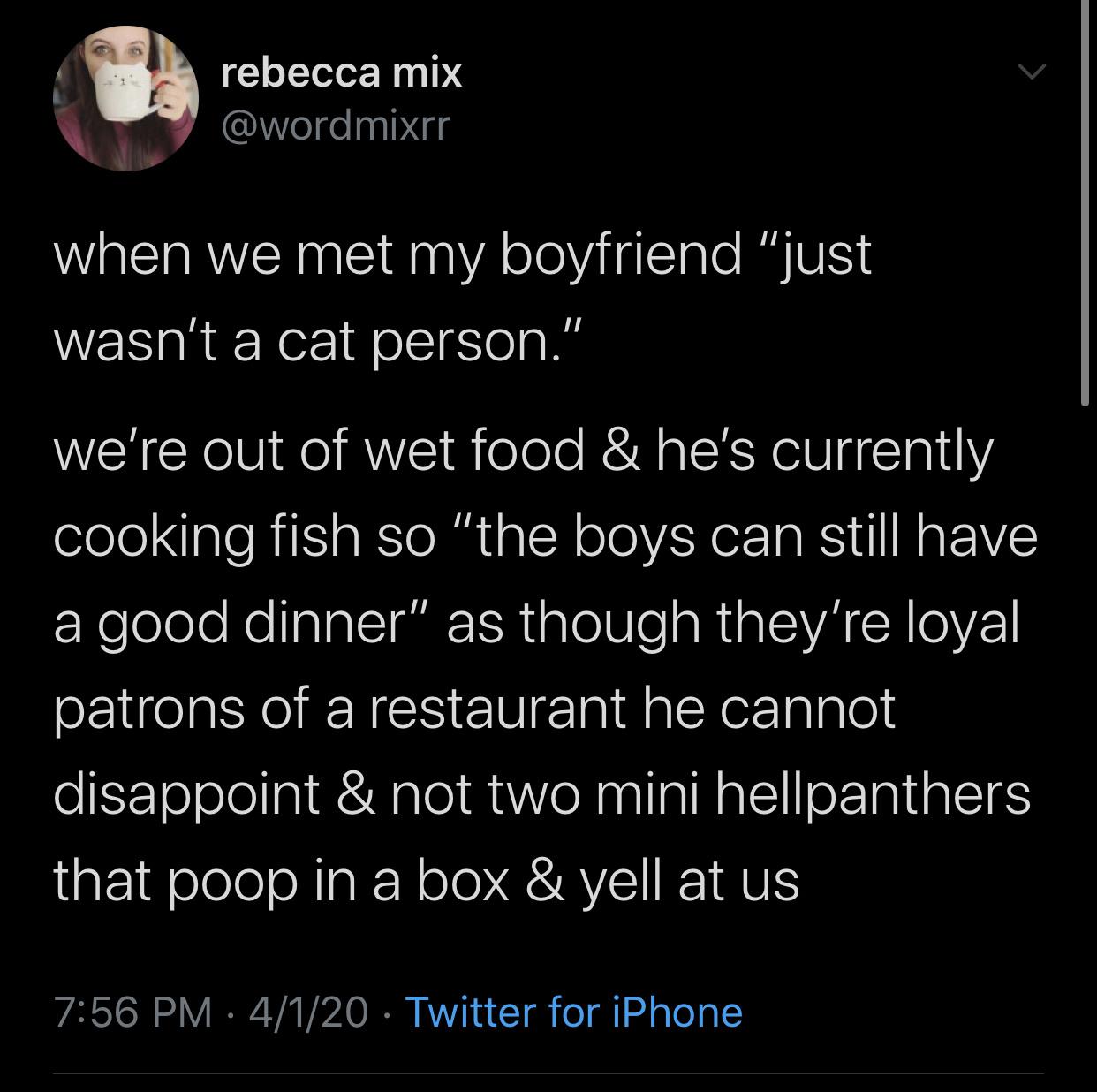The image size is (1097, 1092).
Task: Click the phrase "the boys can still have"
Action: (759, 535)
